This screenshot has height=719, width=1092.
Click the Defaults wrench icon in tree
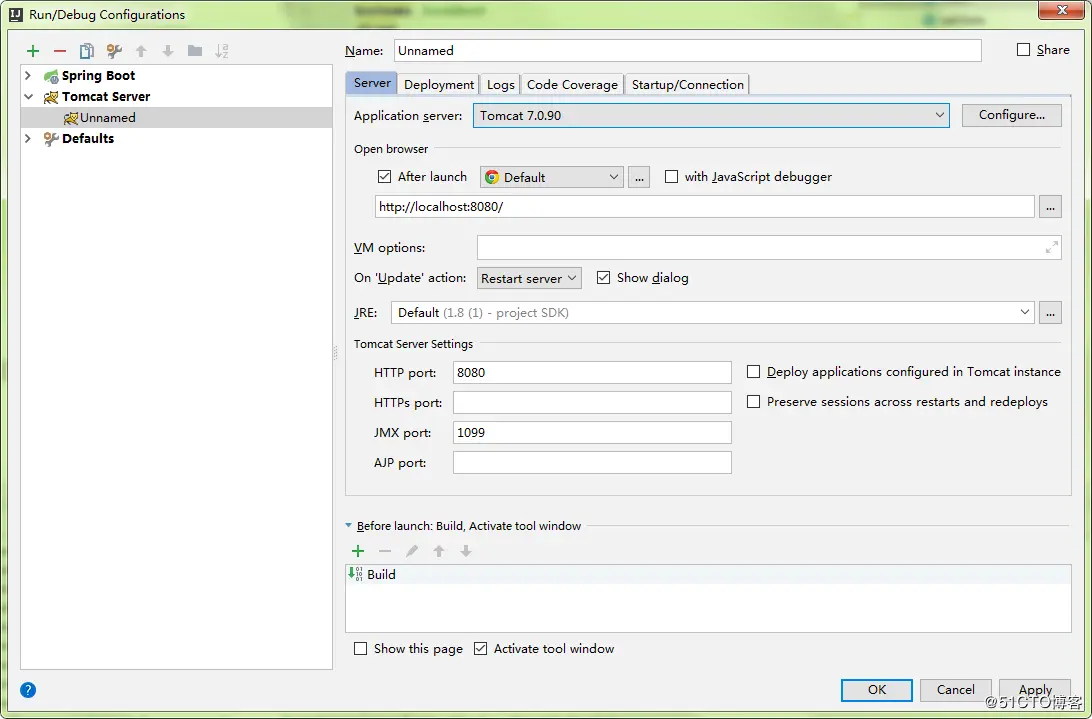51,139
